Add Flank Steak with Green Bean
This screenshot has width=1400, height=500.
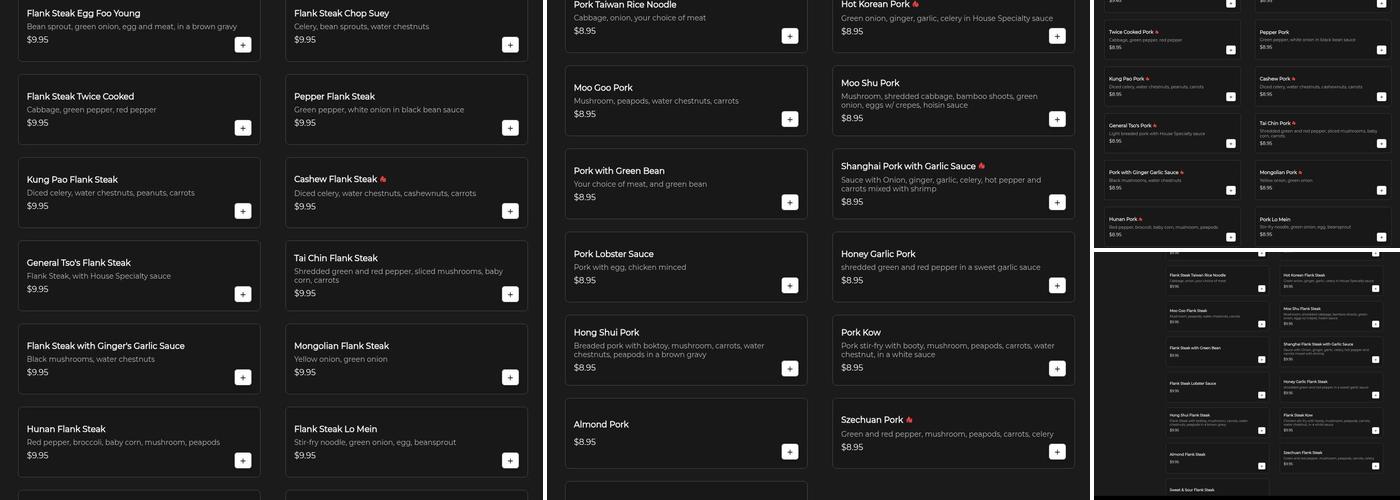point(1262,360)
